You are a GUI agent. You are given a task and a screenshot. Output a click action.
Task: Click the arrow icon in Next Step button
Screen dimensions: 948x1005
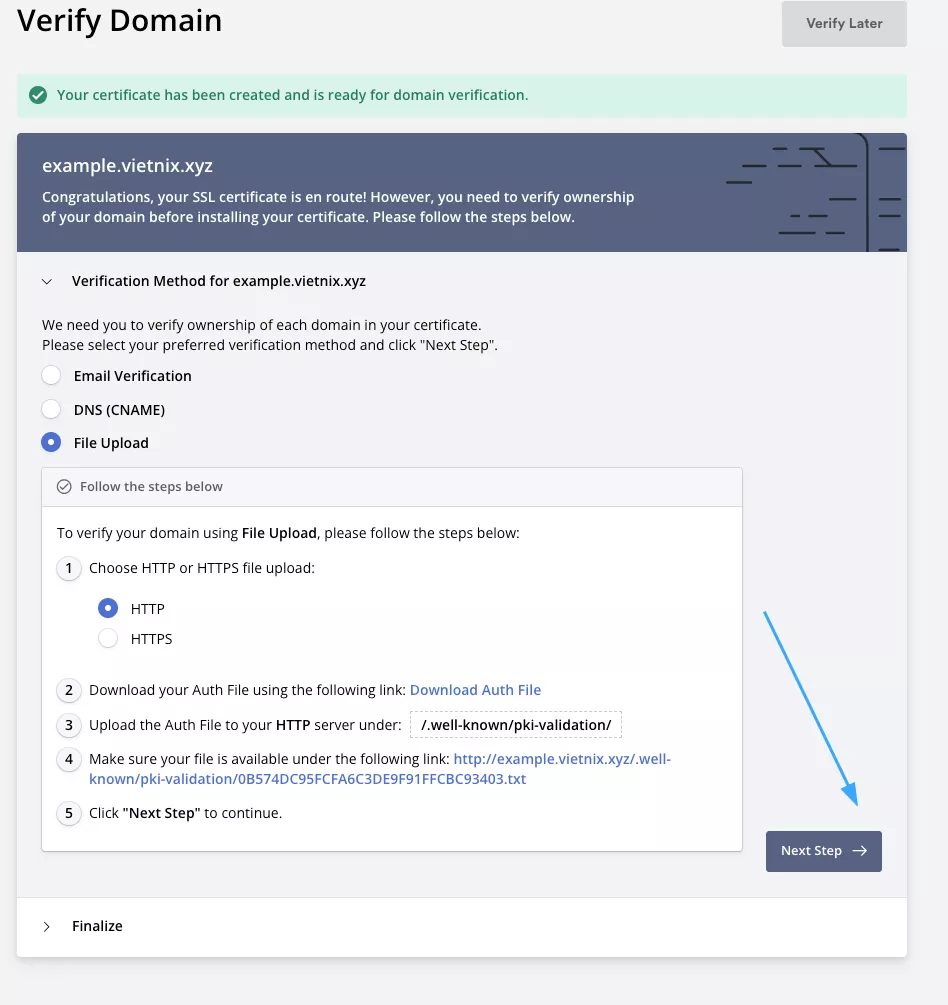tap(860, 851)
